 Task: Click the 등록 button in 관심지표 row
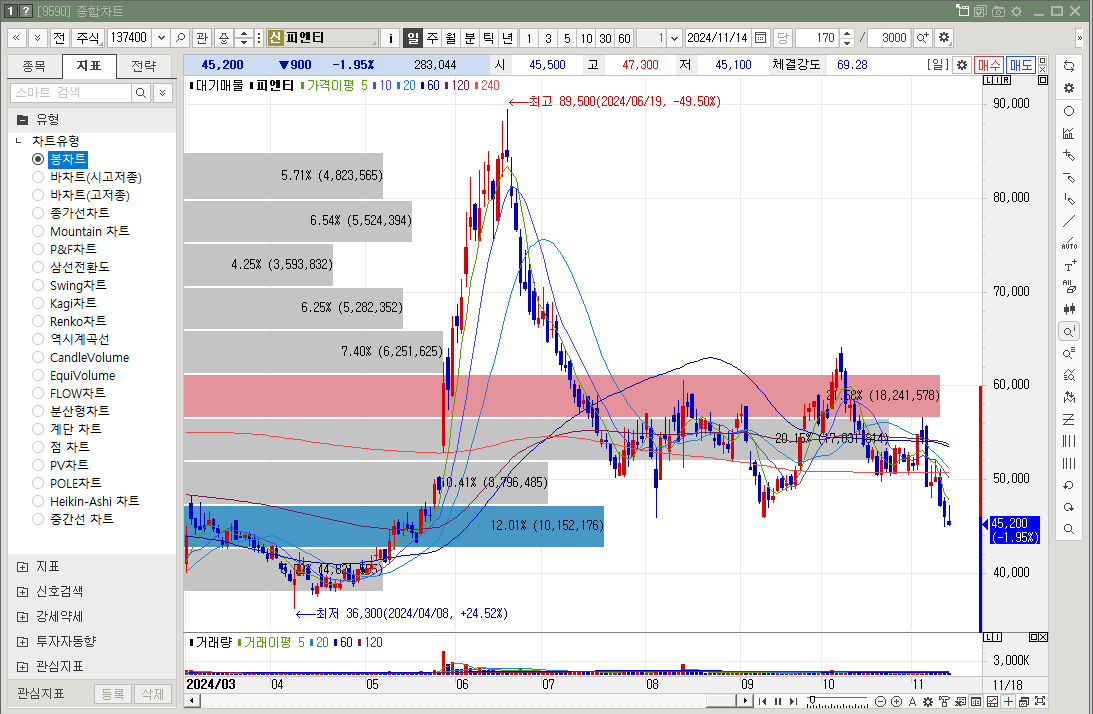(x=112, y=694)
